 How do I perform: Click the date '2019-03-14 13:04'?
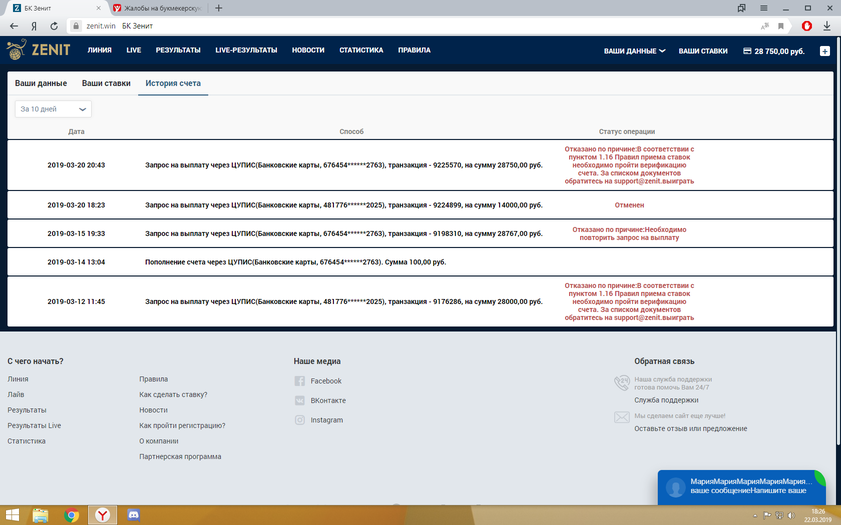(76, 262)
